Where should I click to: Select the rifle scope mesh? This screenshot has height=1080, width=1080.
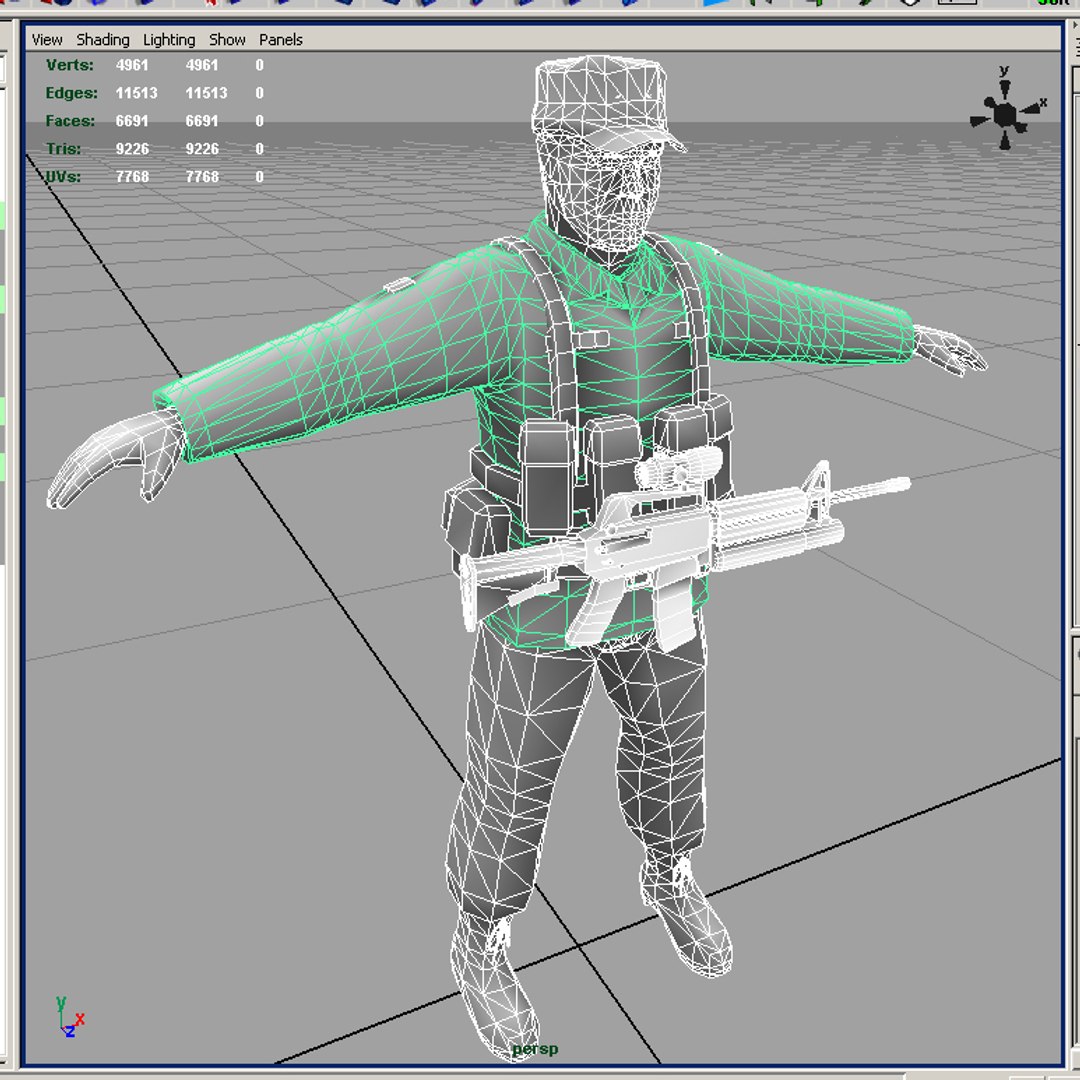coord(678,470)
